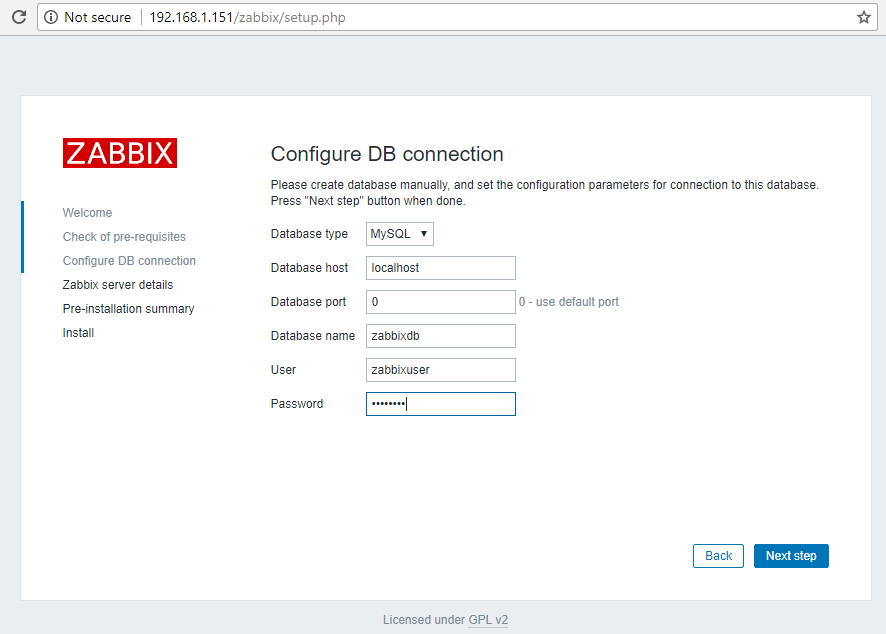This screenshot has height=634, width=886.
Task: Go to Next step
Action: pos(791,556)
